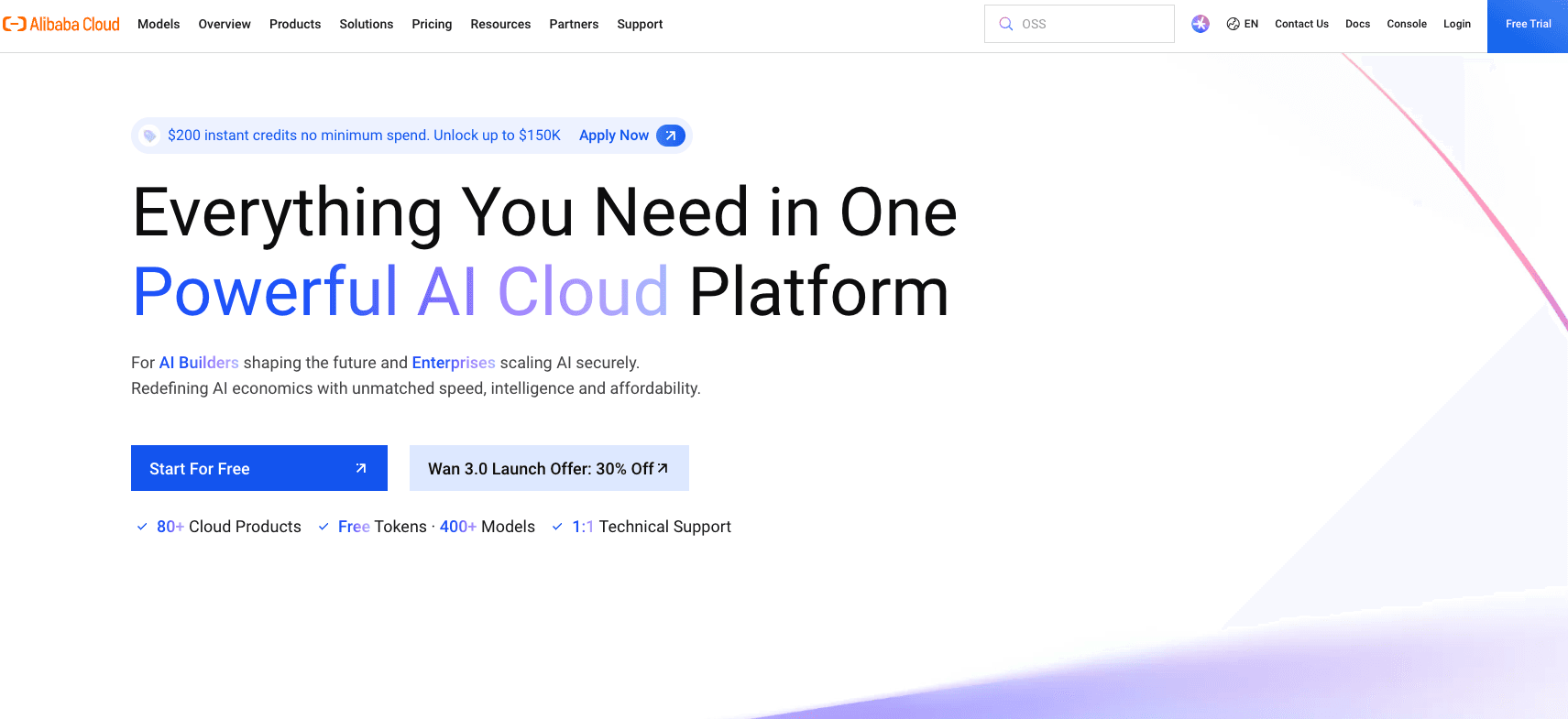Click the checkmark before 80+ Cloud Products
The height and width of the screenshot is (719, 1568).
point(142,527)
